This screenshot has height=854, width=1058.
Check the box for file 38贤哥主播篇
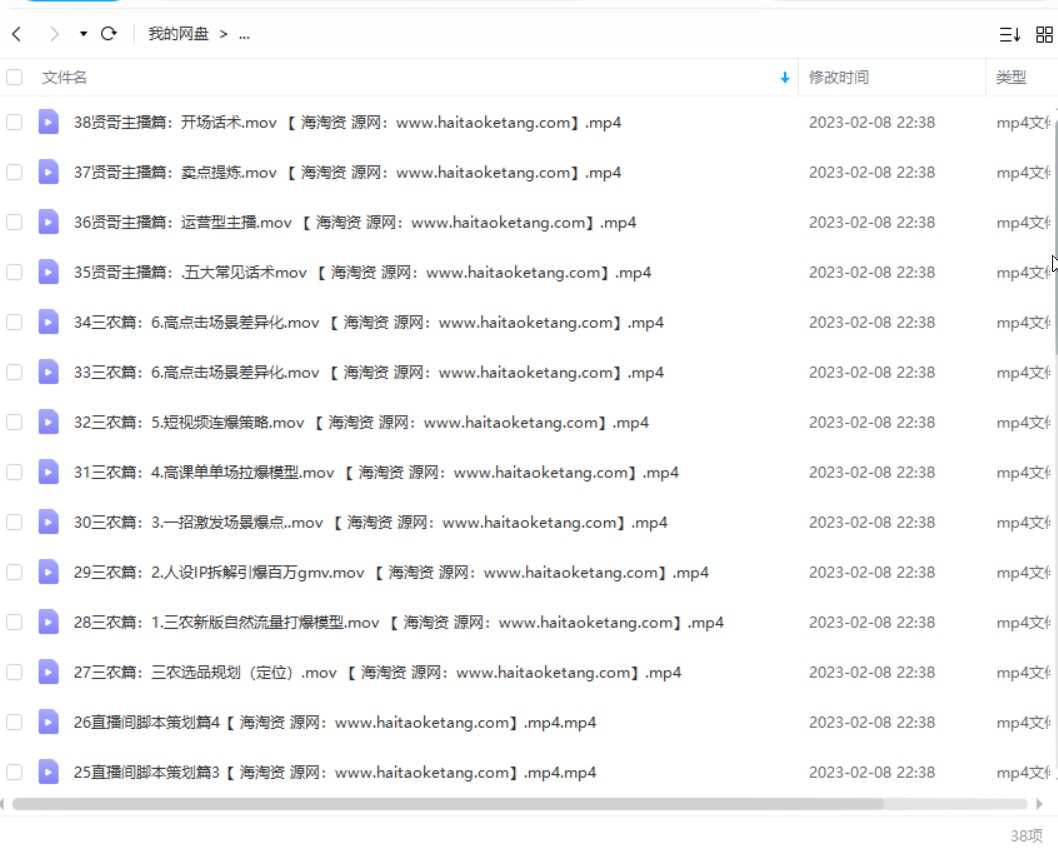pyautogui.click(x=14, y=122)
